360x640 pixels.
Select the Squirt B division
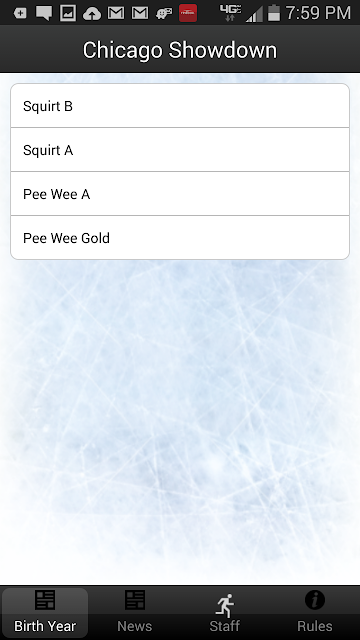[x=180, y=106]
